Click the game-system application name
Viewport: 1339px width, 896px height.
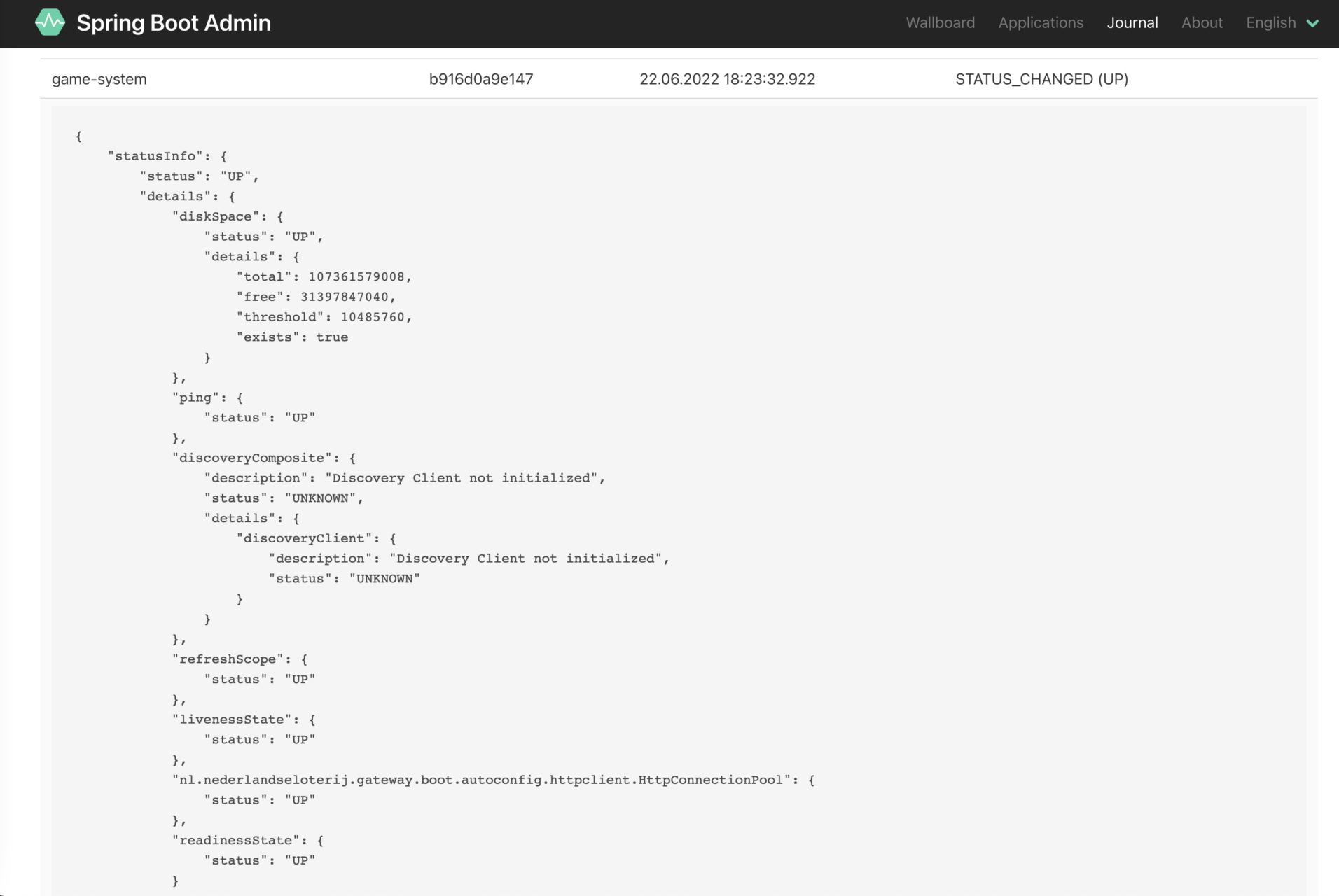(x=99, y=79)
